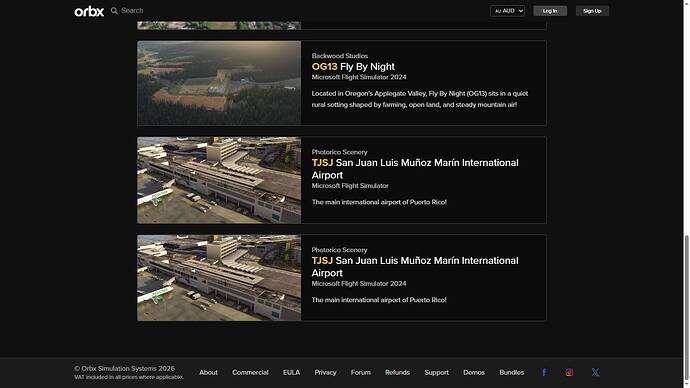Image resolution: width=690 pixels, height=388 pixels.
Task: Open the Bundles footer link
Action: 511,372
